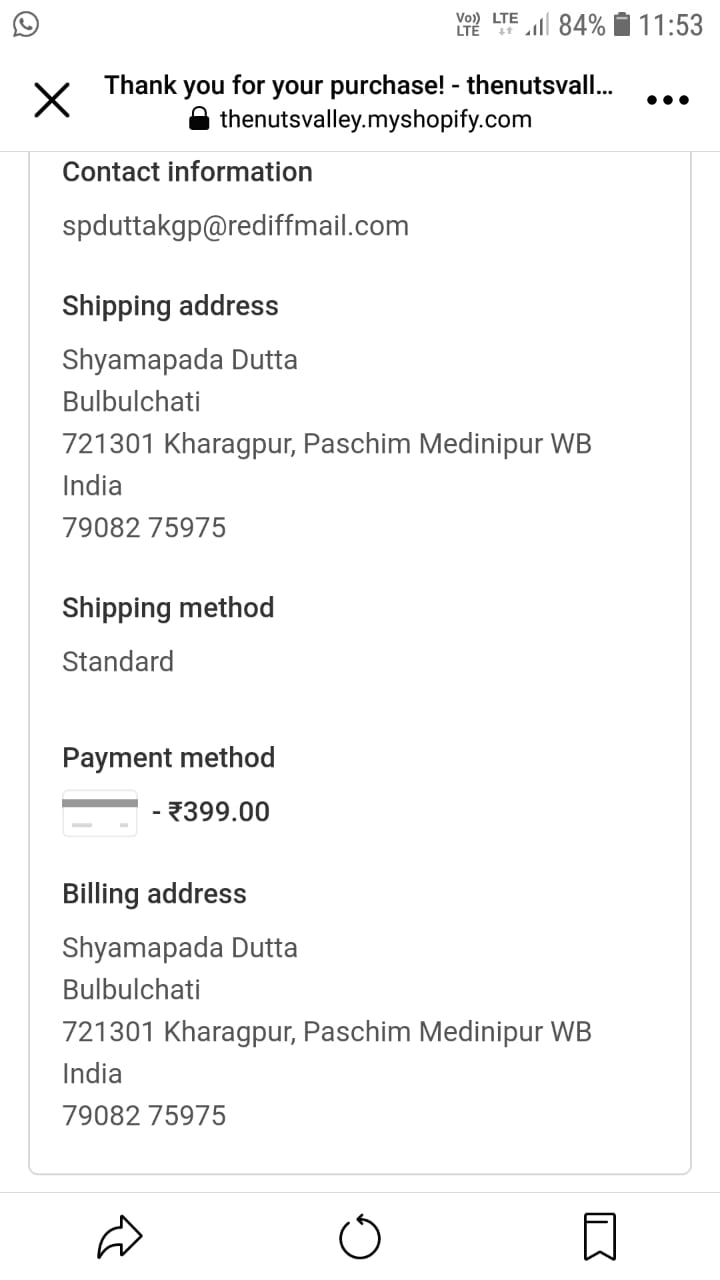720x1280 pixels.
Task: Tap the WhatsApp notification icon
Action: 25,25
